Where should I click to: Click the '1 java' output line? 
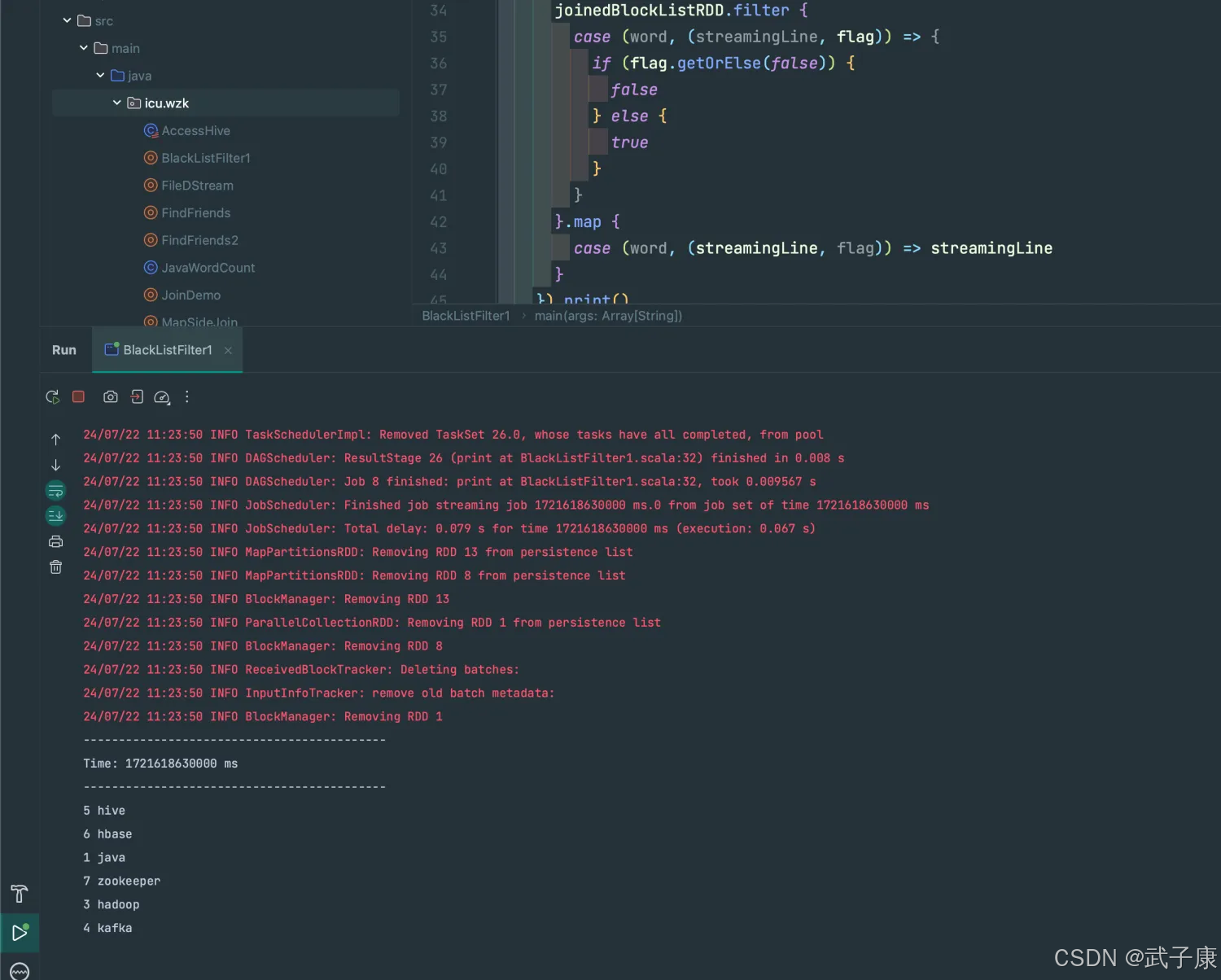tap(104, 858)
